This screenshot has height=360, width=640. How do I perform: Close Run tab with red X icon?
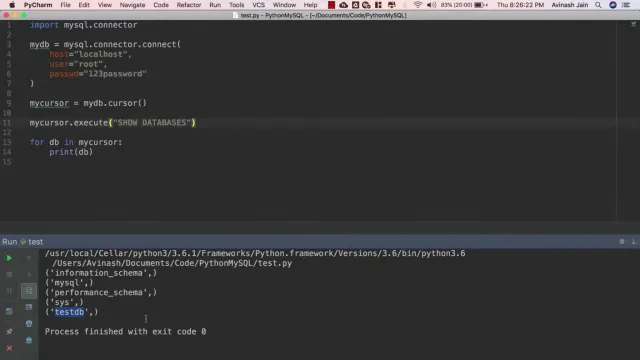coord(9,348)
